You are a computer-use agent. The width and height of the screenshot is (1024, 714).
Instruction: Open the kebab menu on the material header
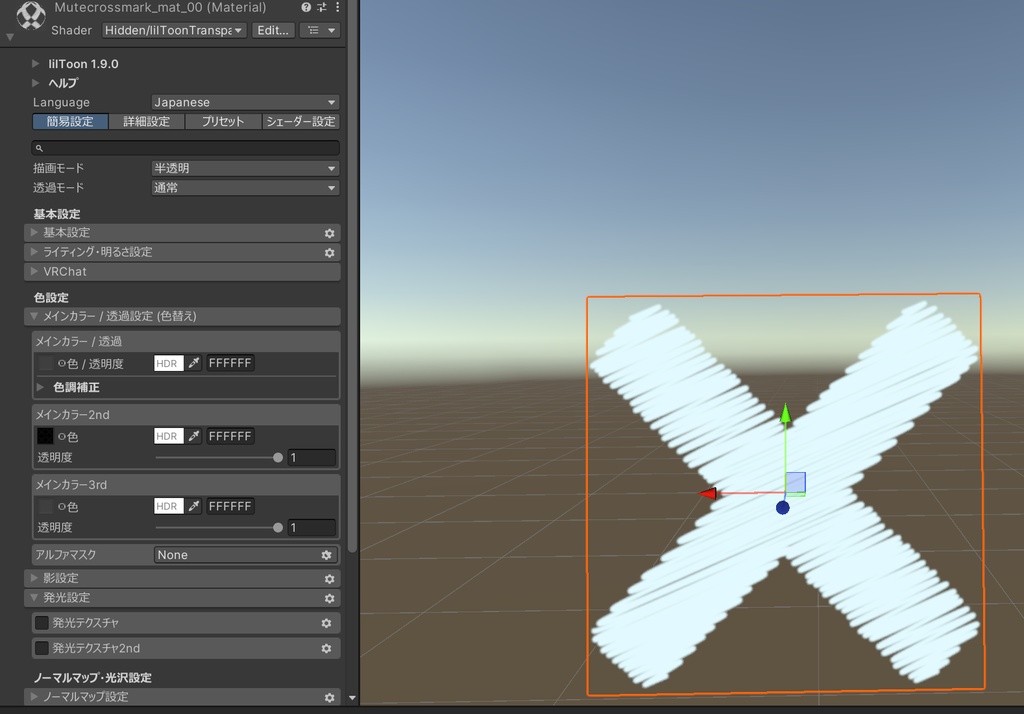pos(337,7)
